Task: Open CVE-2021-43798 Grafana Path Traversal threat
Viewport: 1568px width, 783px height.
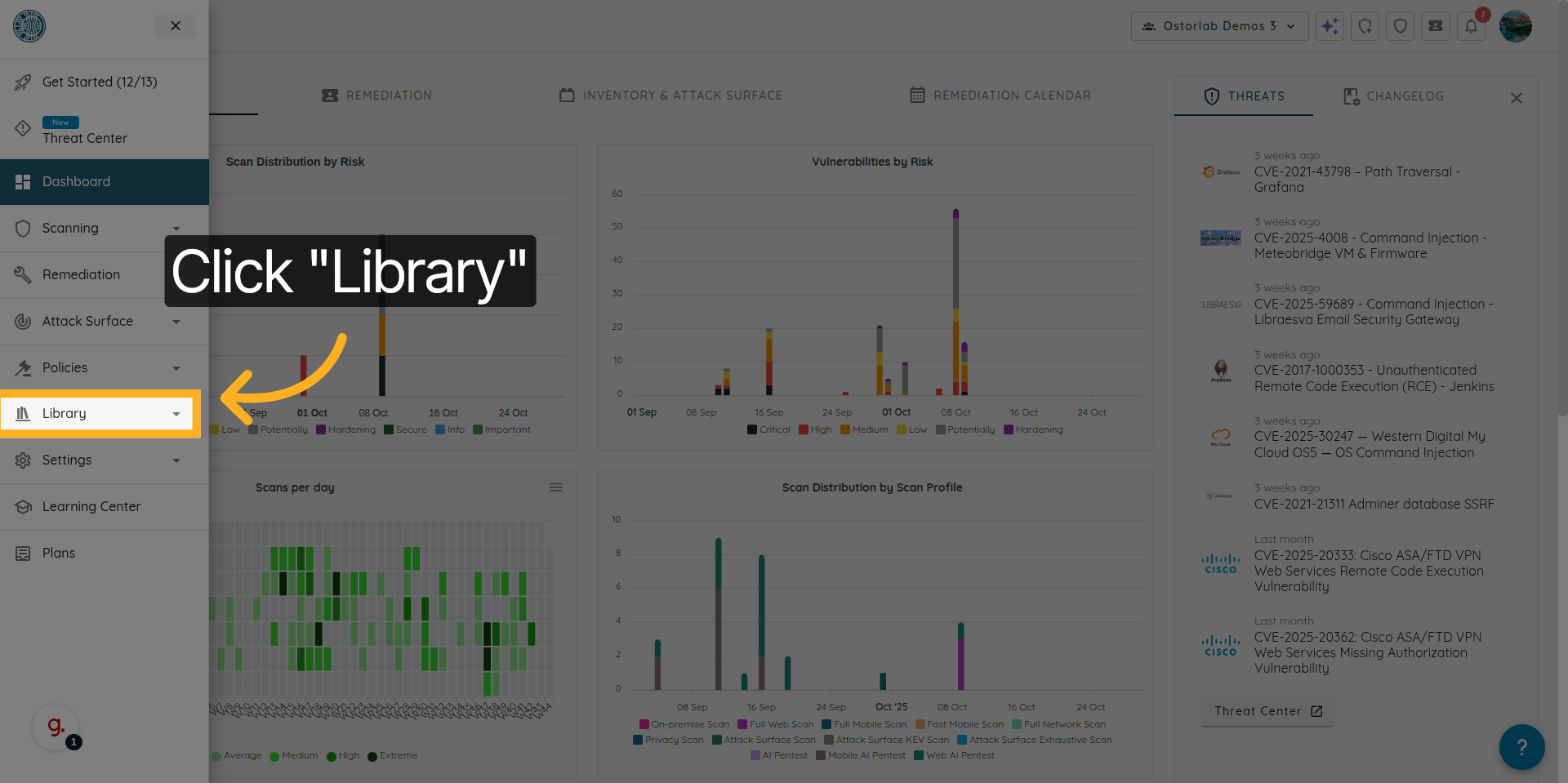Action: [1356, 179]
